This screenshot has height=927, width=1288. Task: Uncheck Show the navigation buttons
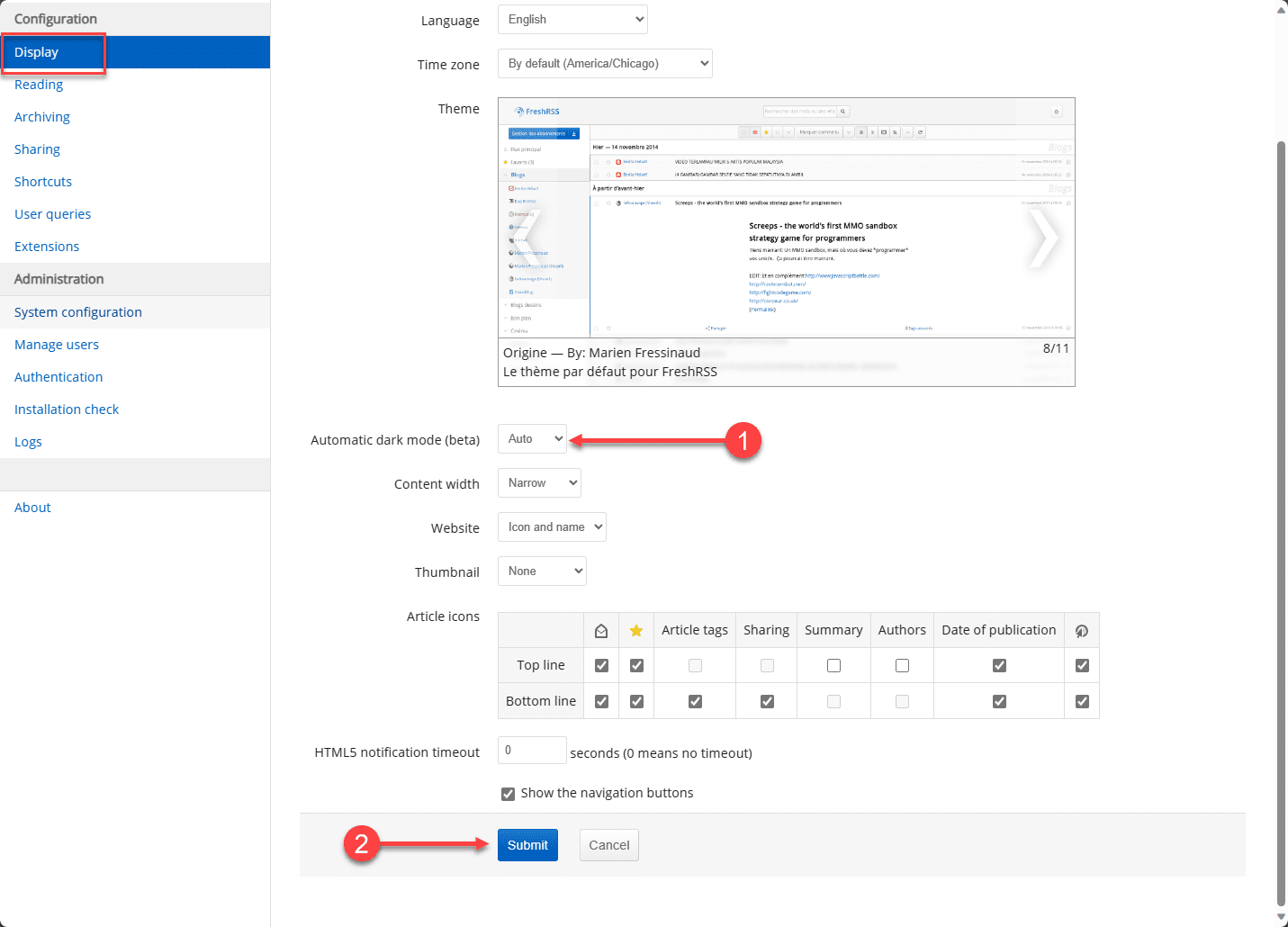click(x=509, y=794)
